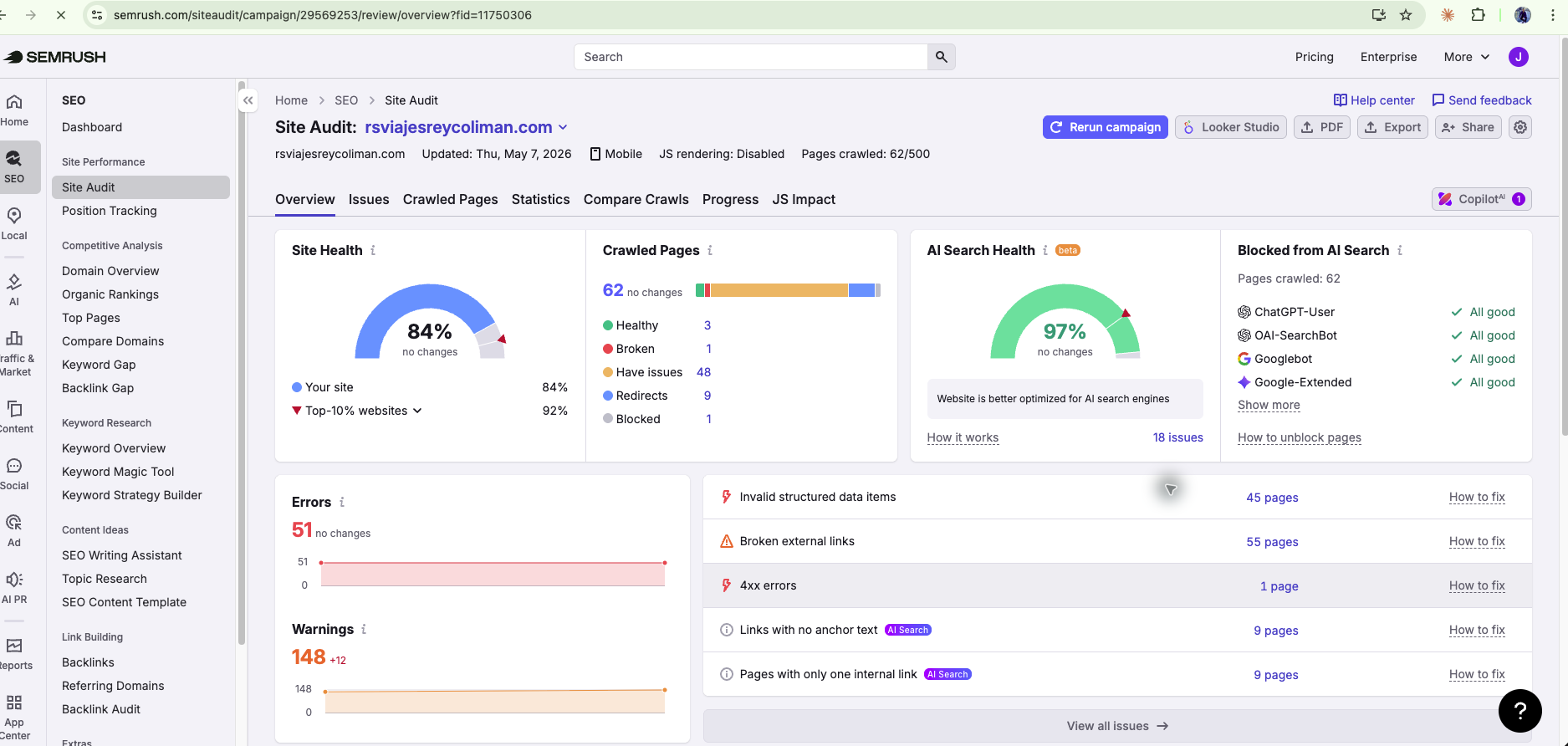Click the Blocked from AI Search info icon
This screenshot has width=1568, height=746.
1400,250
